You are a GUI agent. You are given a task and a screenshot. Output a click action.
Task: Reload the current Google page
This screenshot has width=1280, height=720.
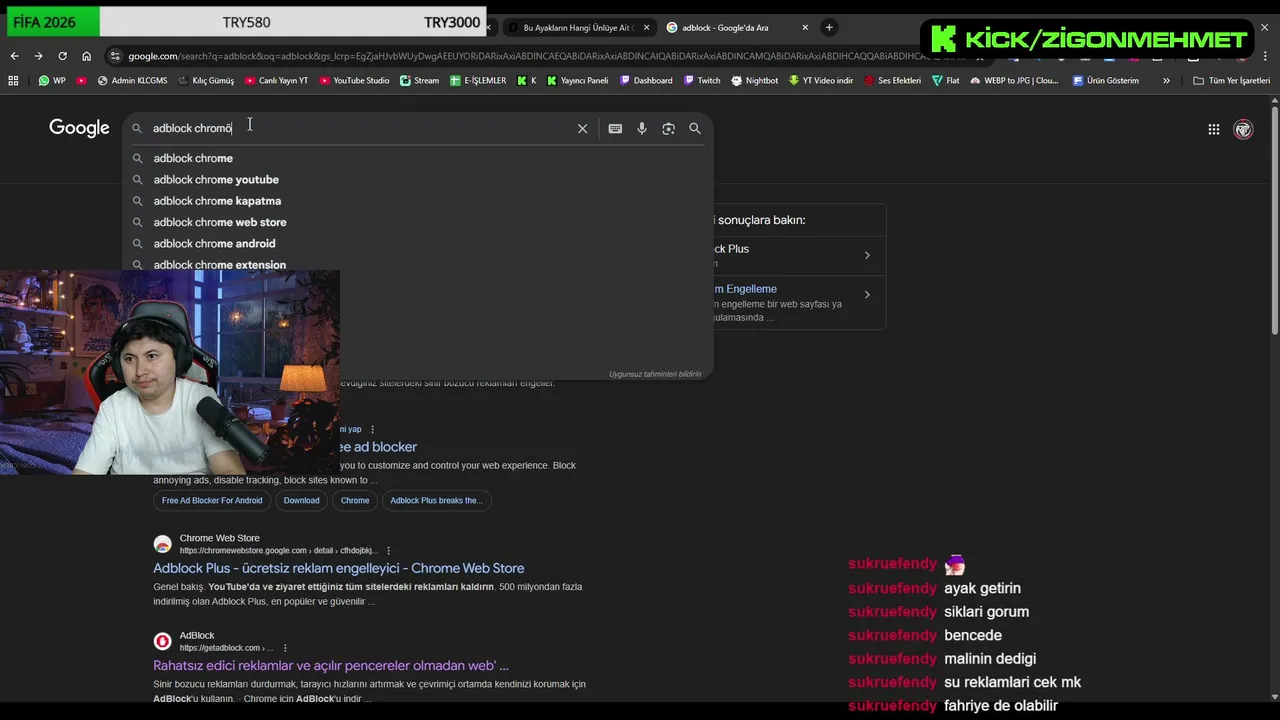point(62,56)
